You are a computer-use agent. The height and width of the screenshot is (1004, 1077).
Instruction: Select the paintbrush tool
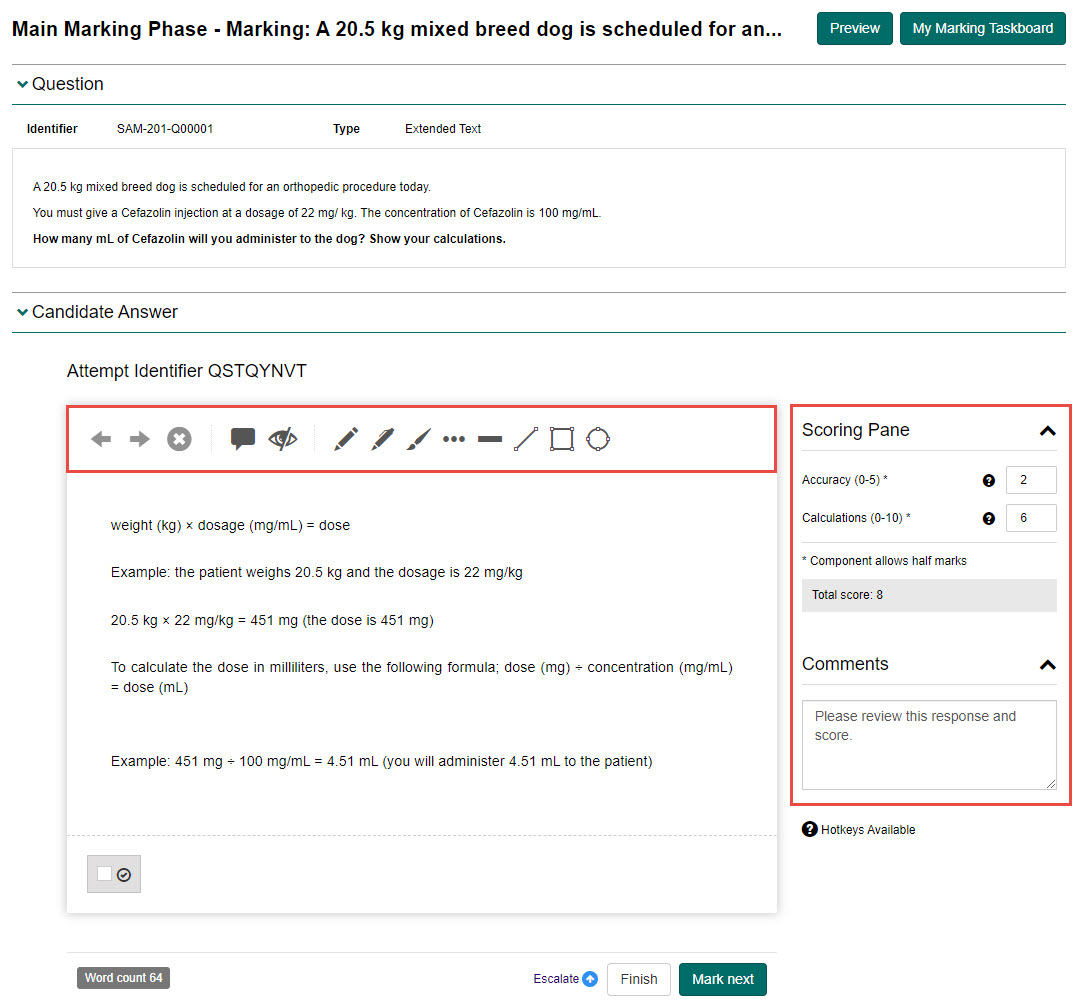[x=418, y=439]
